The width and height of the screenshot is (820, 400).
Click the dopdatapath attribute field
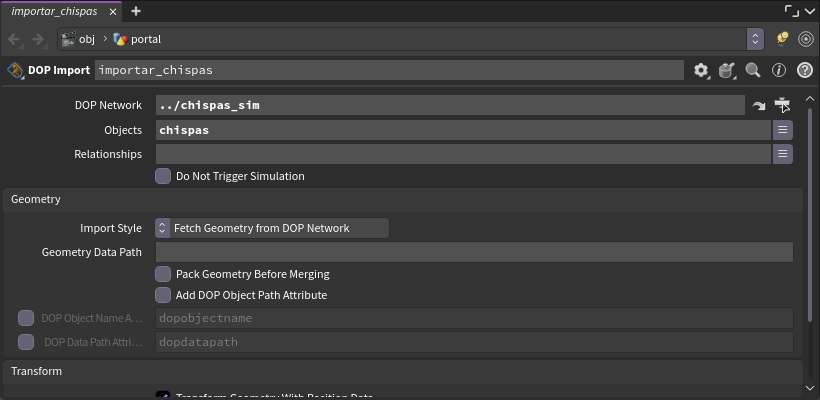click(x=474, y=342)
